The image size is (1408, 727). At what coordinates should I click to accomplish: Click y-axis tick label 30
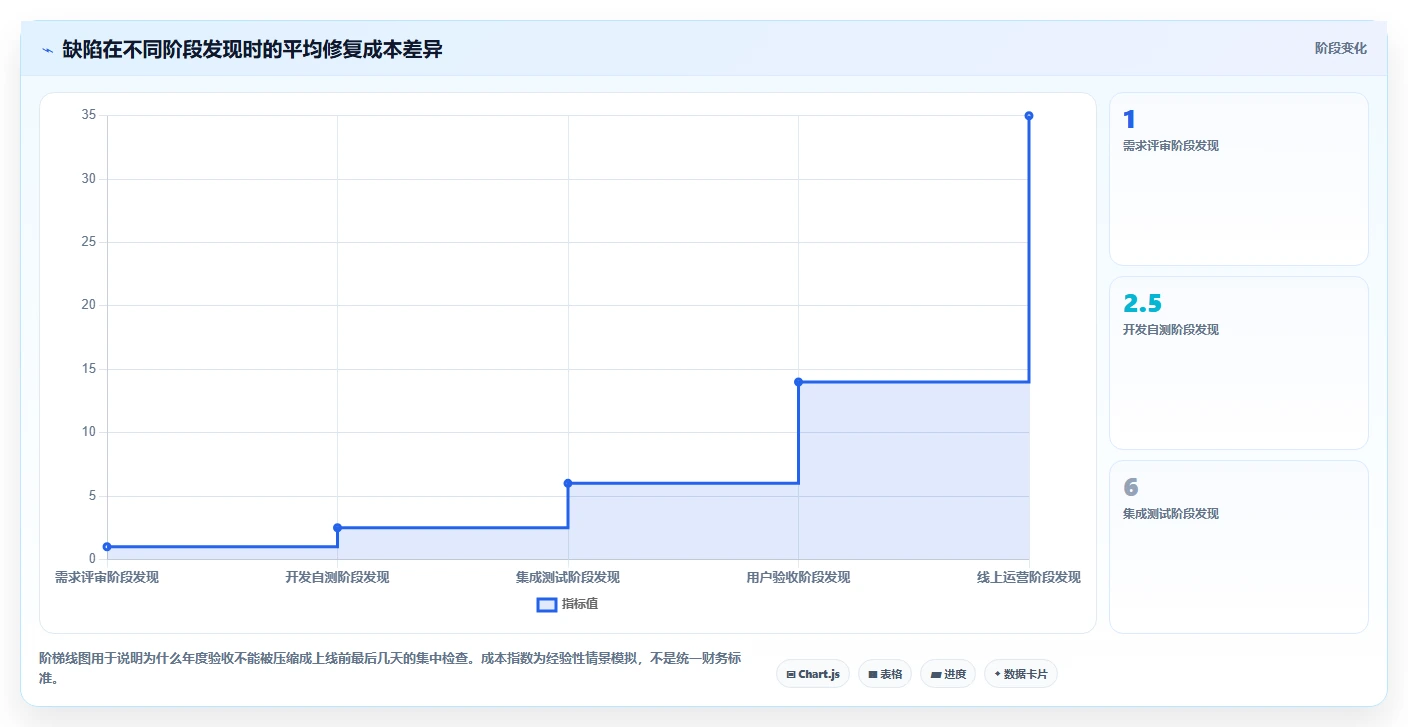pos(89,179)
